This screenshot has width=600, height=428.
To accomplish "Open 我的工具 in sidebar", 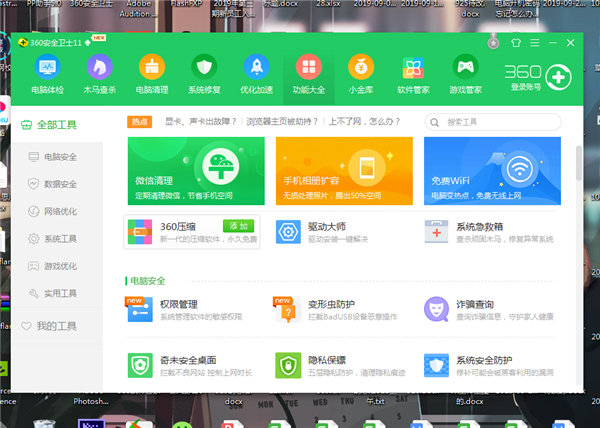I will (49, 326).
